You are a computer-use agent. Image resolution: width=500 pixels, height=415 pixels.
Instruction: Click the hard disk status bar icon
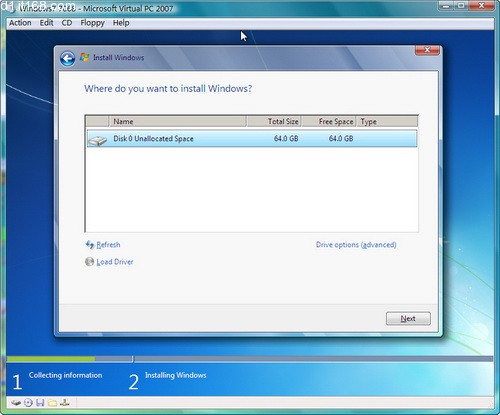16,403
